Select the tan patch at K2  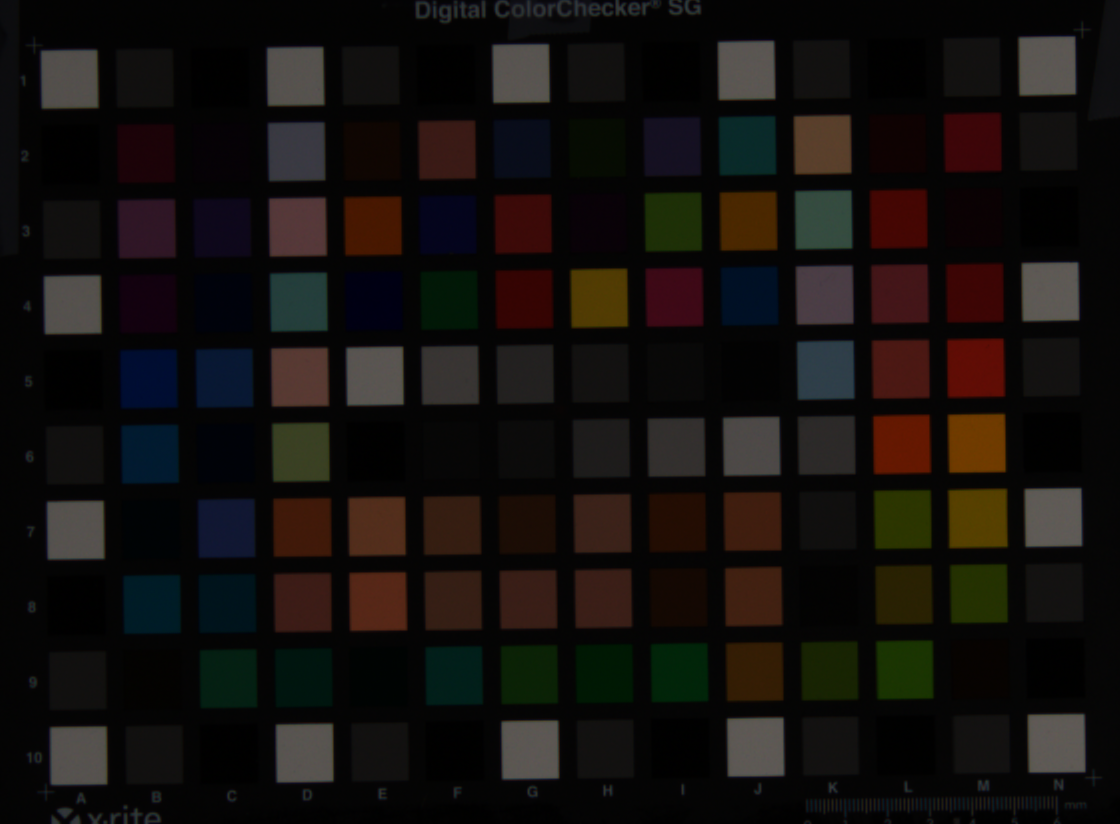coord(822,144)
